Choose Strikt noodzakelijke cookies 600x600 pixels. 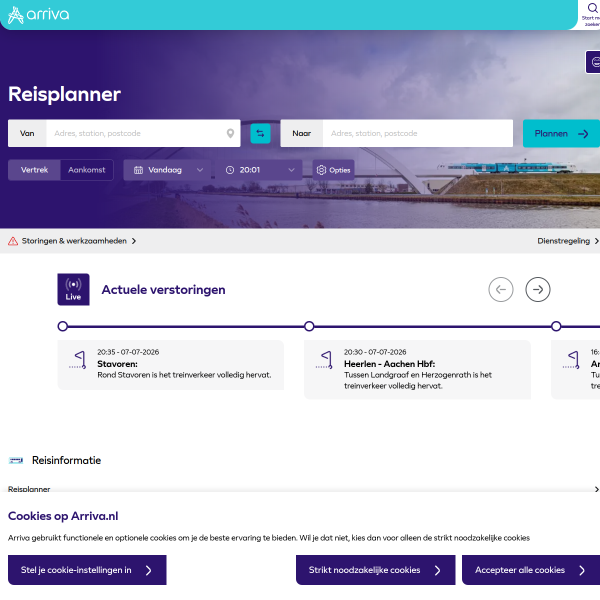(375, 570)
